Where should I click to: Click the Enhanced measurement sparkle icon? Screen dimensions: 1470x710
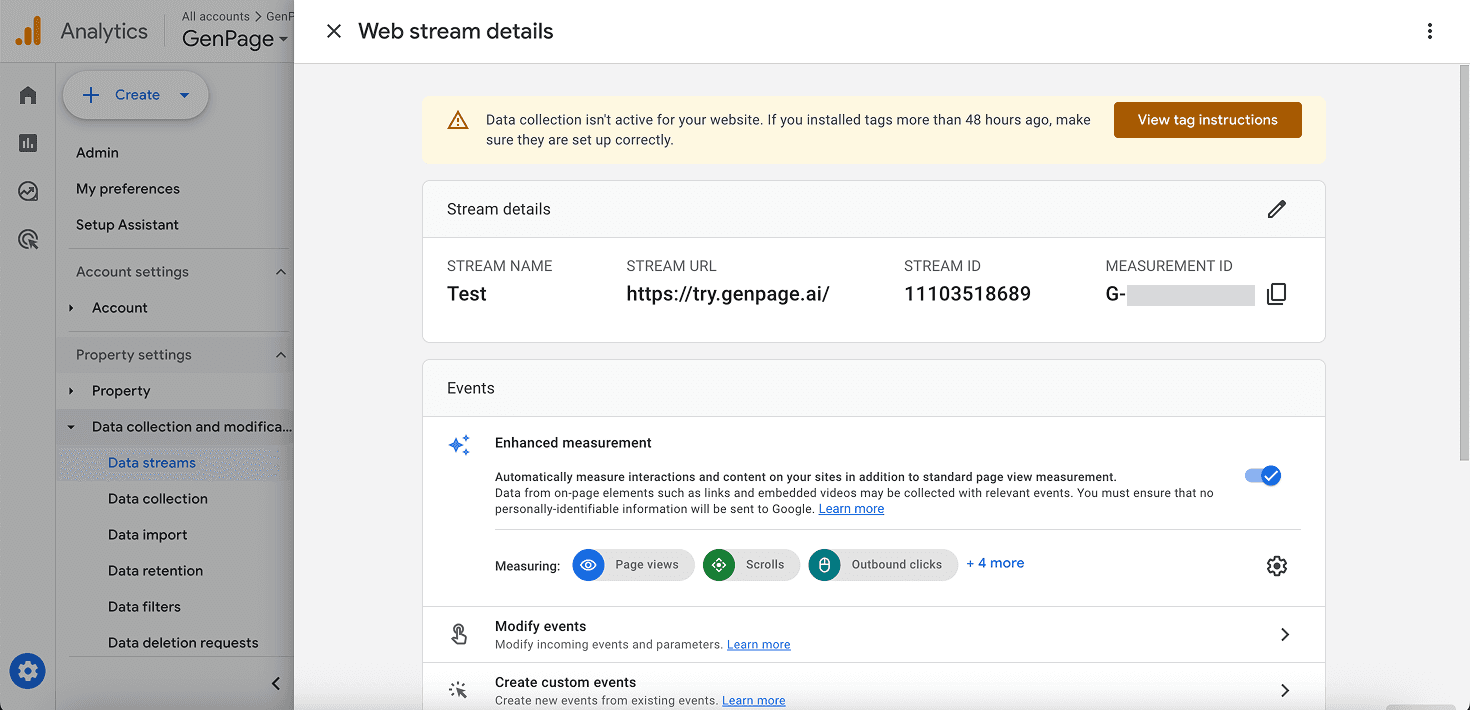(x=459, y=446)
